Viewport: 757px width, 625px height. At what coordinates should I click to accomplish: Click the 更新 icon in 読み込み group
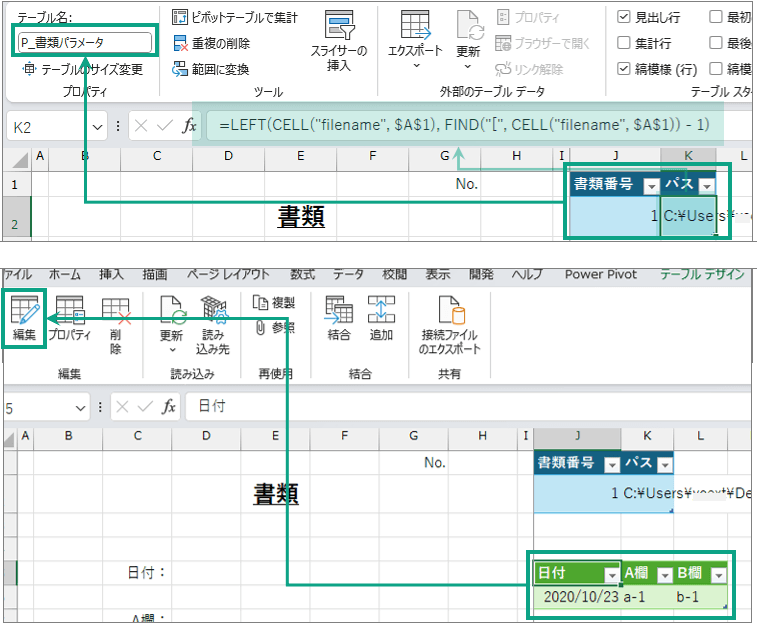click(172, 310)
